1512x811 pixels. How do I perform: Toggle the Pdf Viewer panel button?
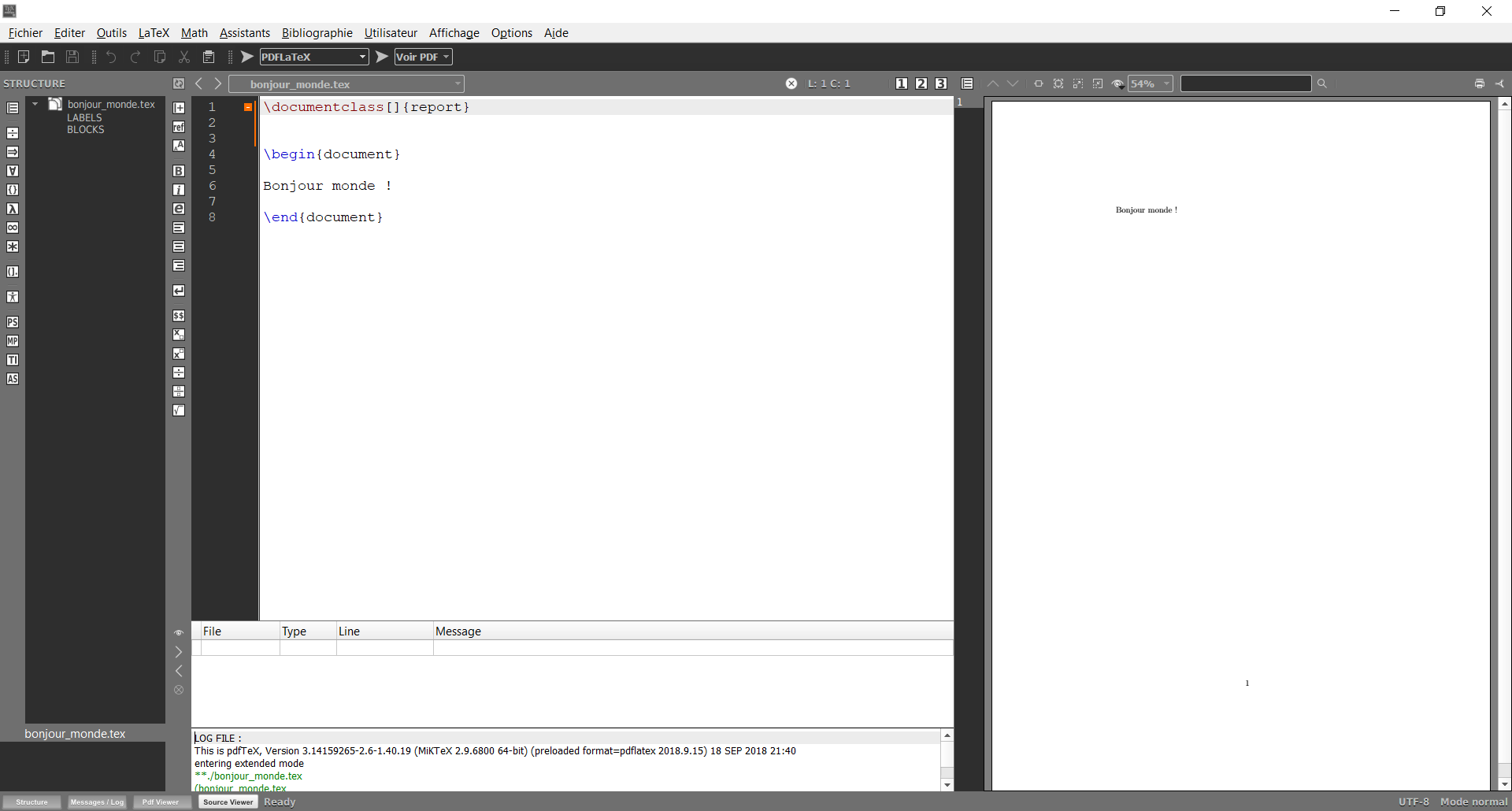tap(161, 802)
